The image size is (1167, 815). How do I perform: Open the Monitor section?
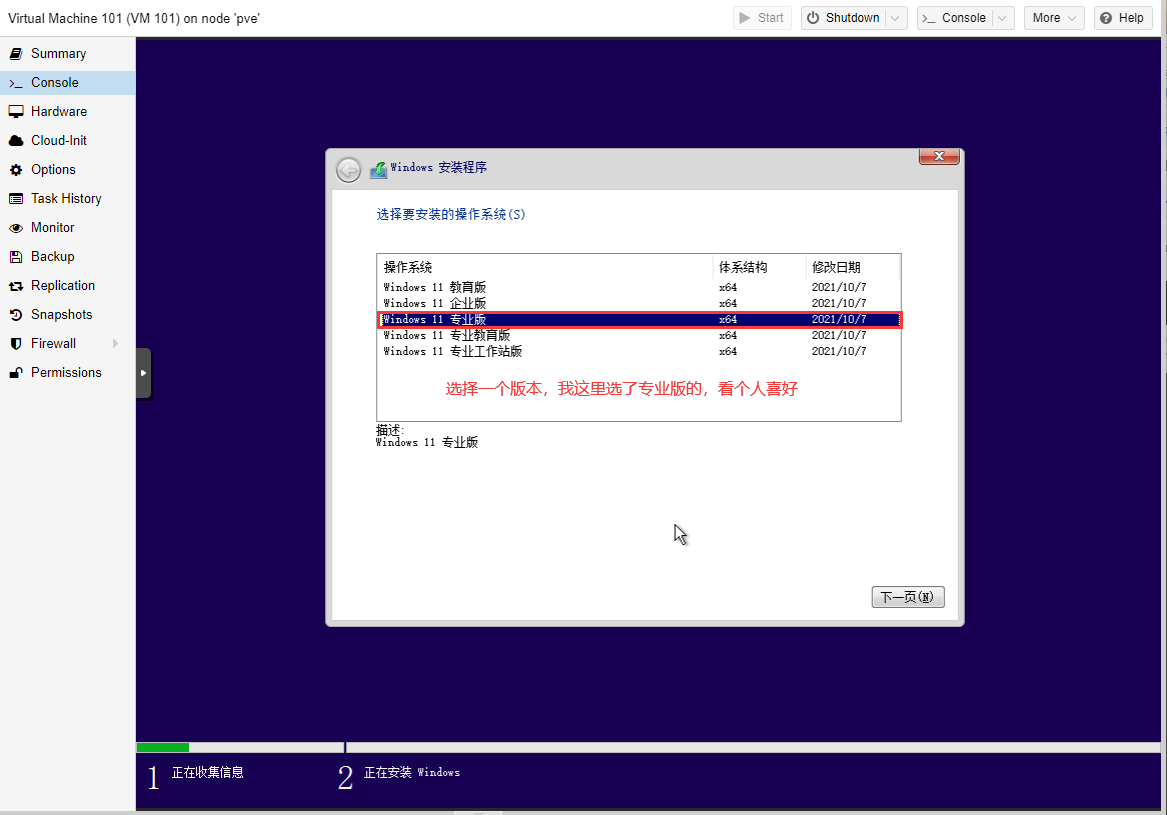pyautogui.click(x=67, y=228)
